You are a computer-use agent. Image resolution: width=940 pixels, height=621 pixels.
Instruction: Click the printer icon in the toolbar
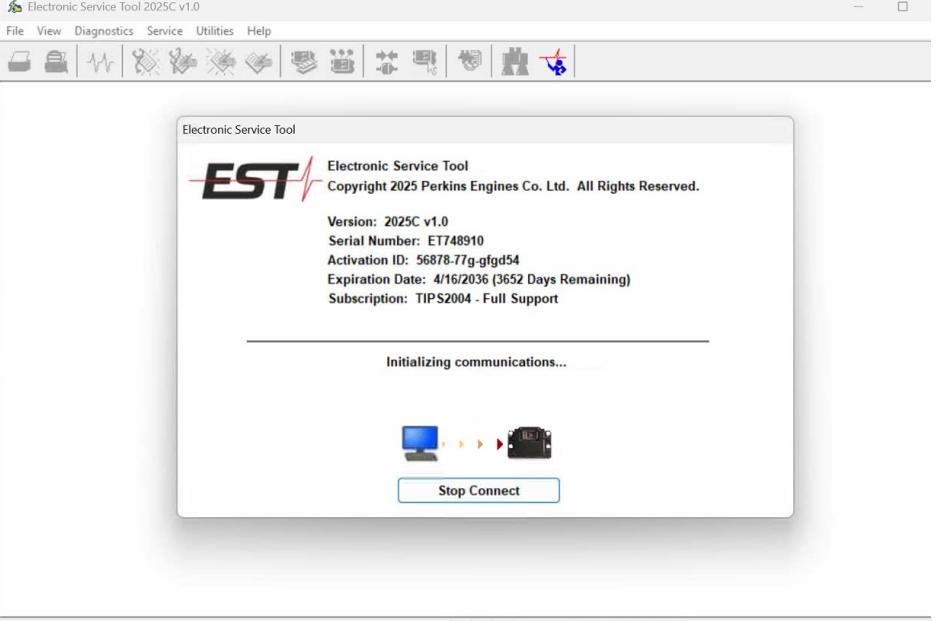(x=57, y=62)
